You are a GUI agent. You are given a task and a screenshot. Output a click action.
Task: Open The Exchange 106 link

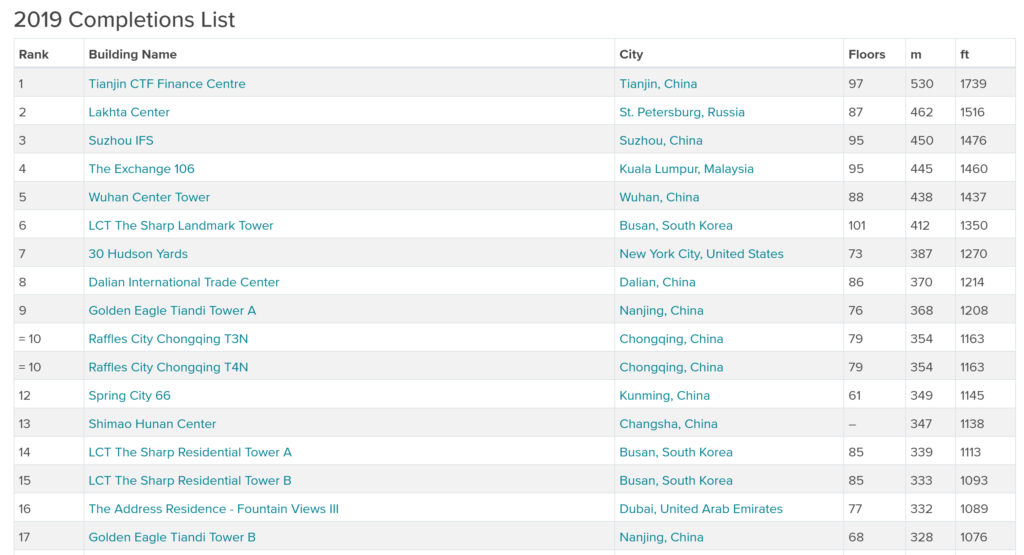click(142, 168)
